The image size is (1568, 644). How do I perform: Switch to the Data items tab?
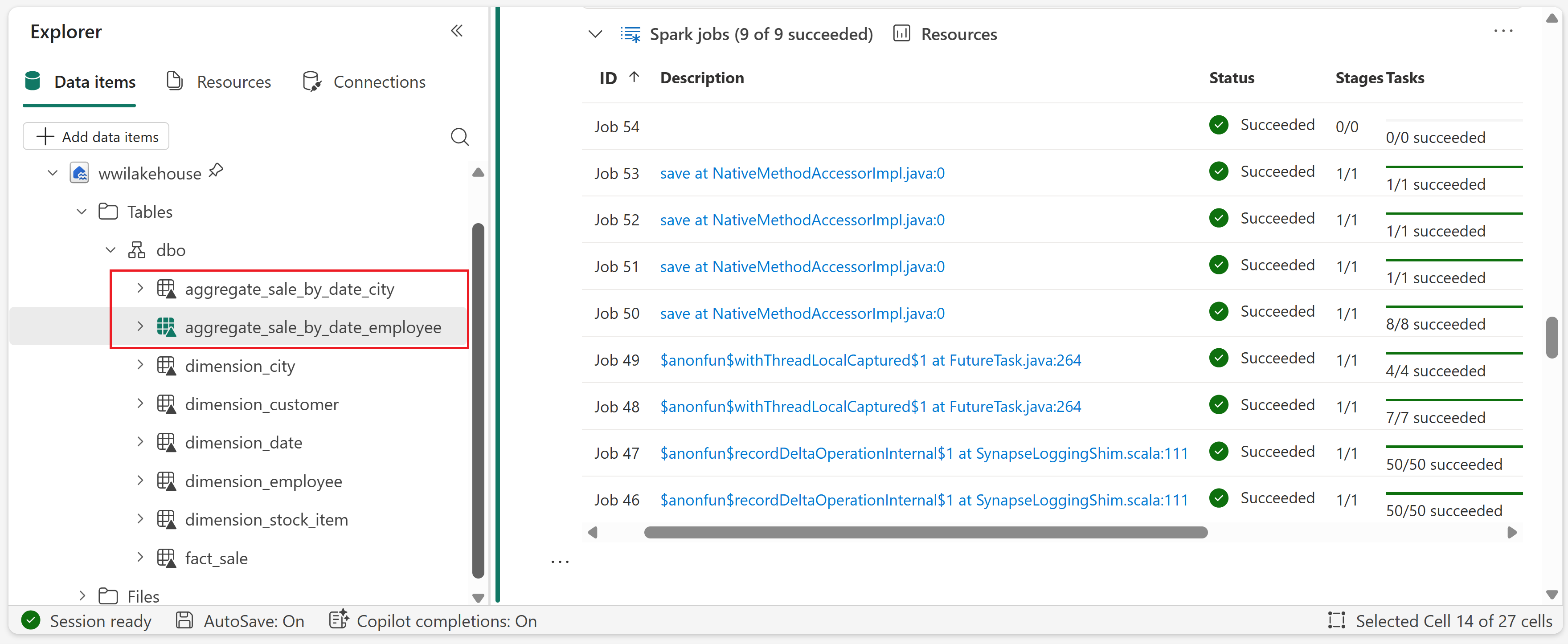click(80, 82)
